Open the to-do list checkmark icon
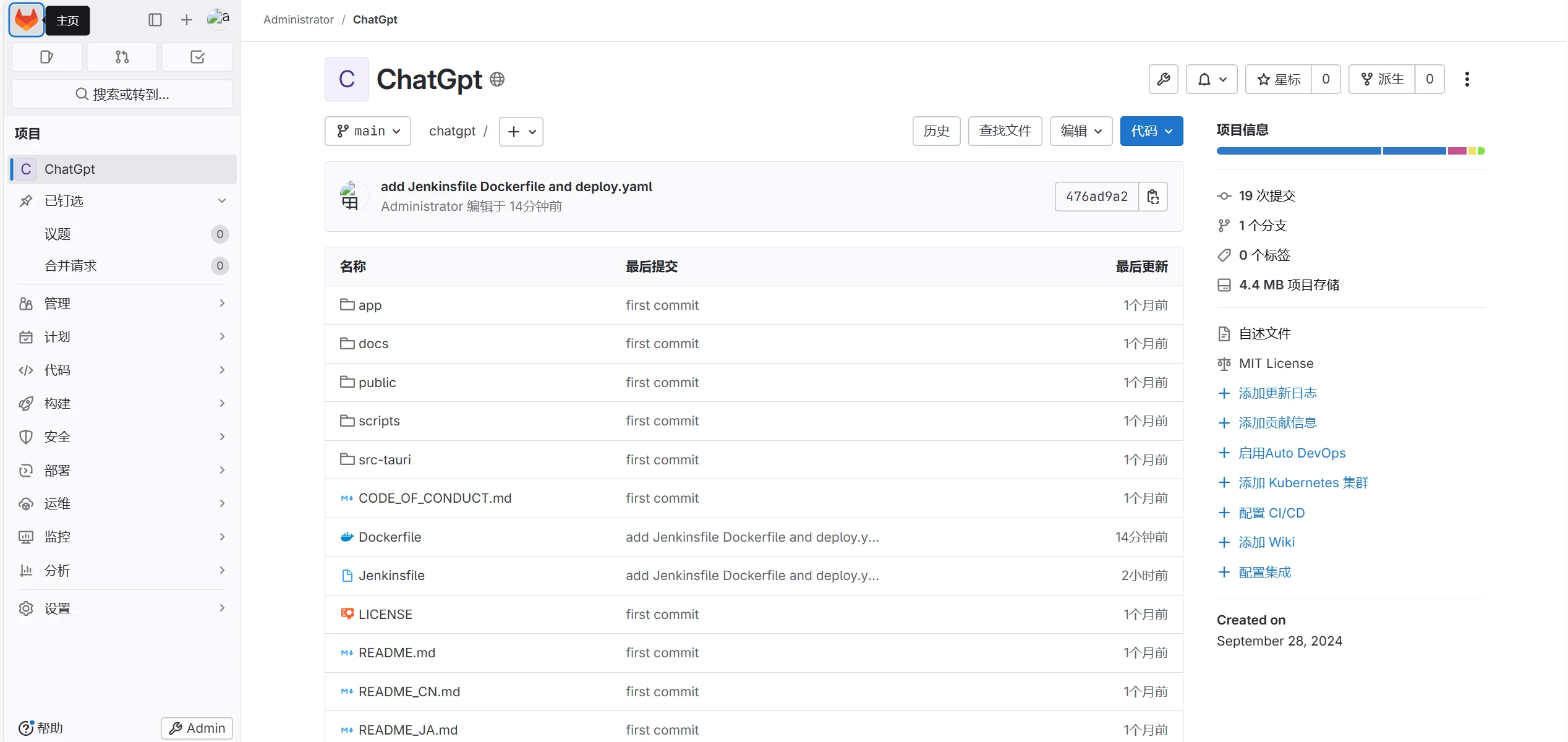1568x742 pixels. click(197, 57)
